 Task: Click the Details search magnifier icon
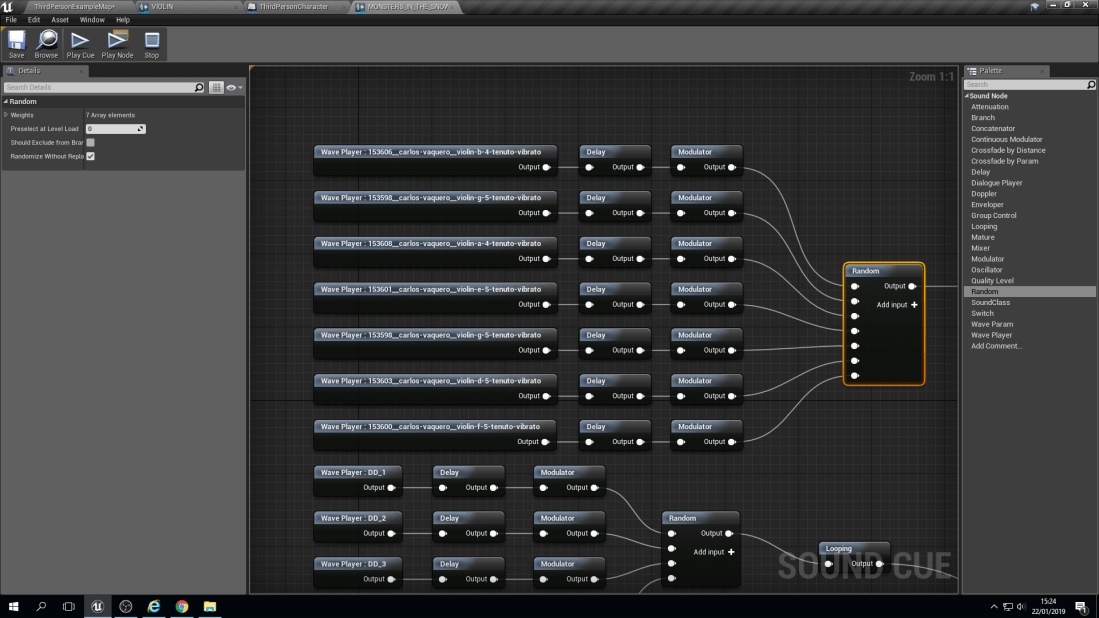tap(199, 88)
